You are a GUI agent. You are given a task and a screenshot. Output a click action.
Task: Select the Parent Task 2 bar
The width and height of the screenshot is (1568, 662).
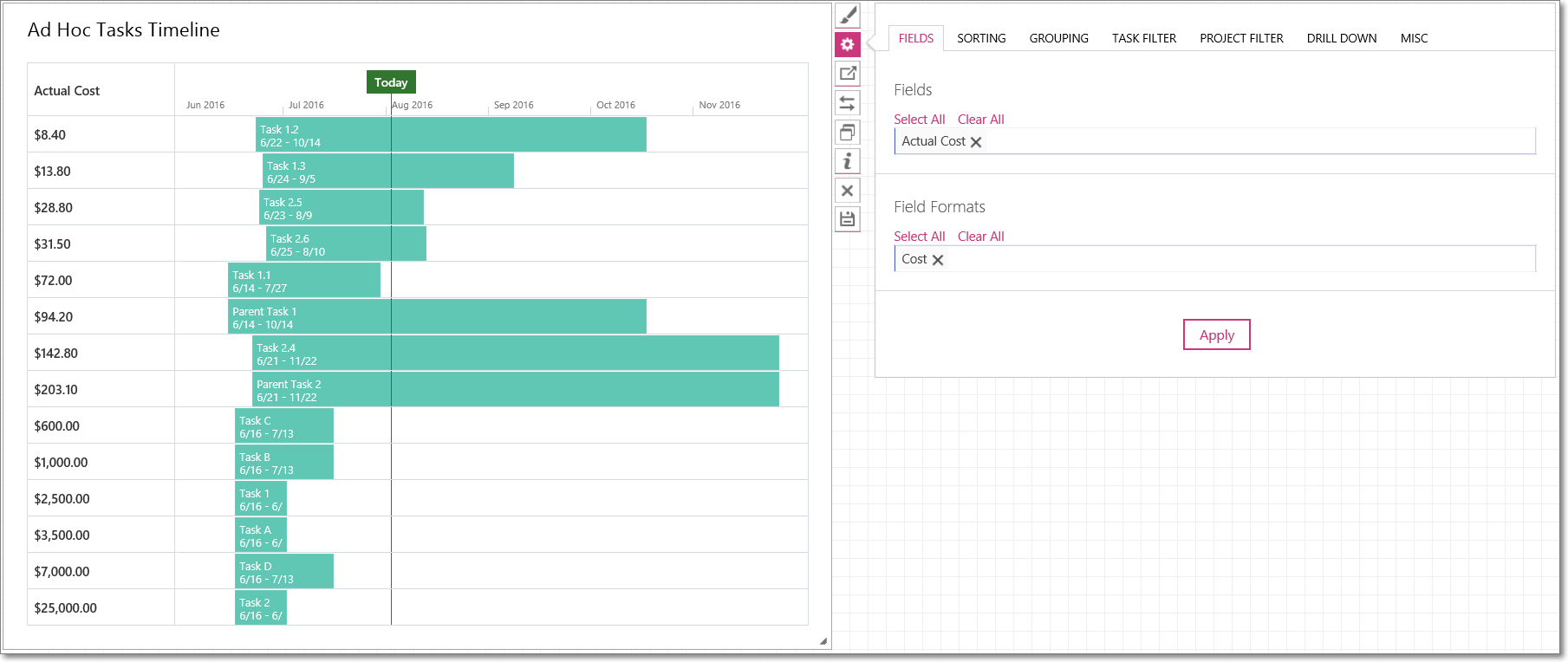click(516, 389)
